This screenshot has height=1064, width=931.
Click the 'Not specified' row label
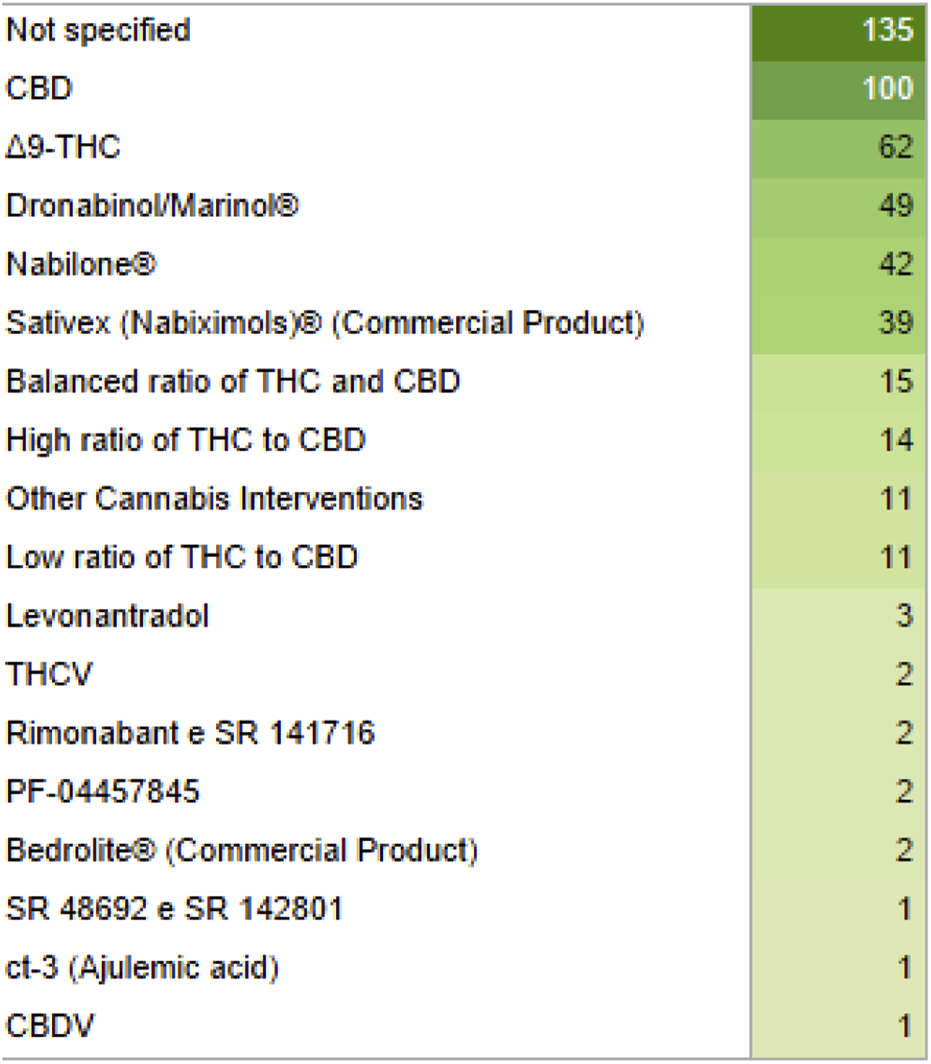[98, 30]
